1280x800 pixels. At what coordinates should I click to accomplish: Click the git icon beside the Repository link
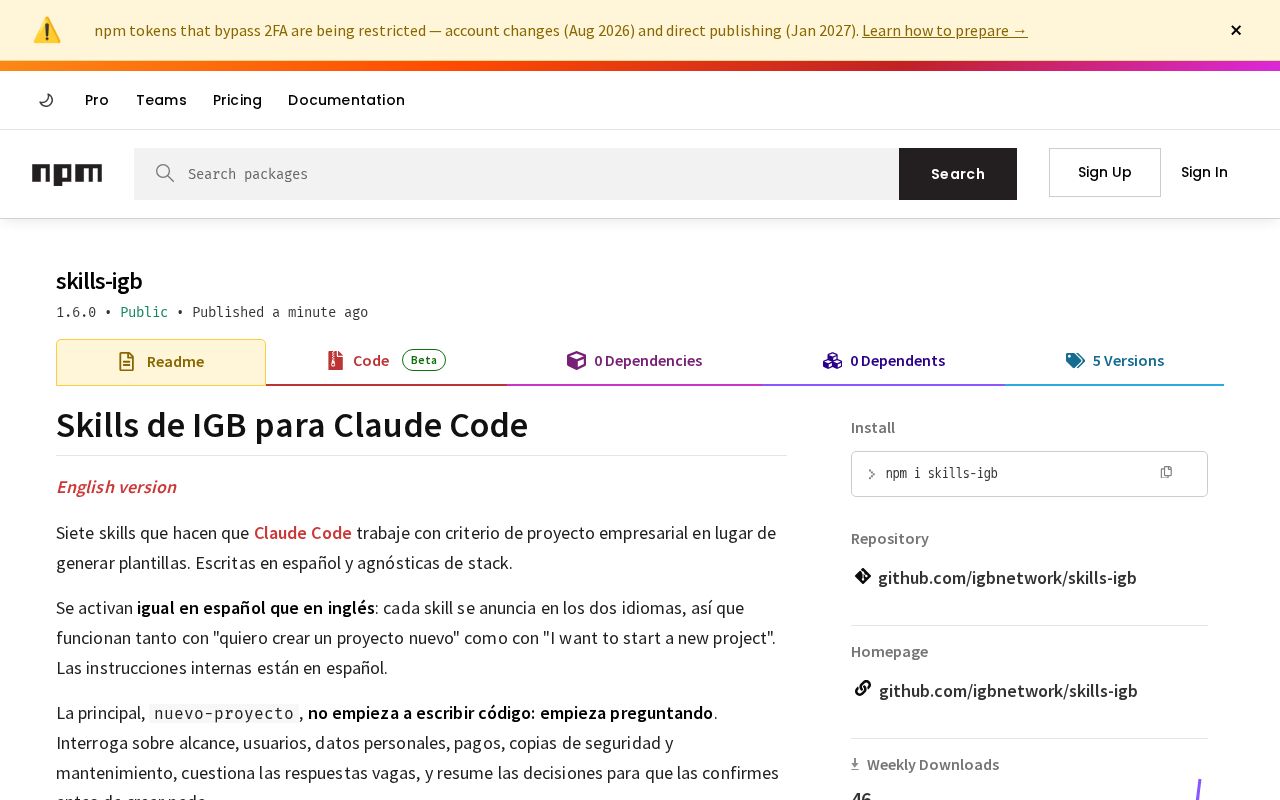[x=862, y=576]
